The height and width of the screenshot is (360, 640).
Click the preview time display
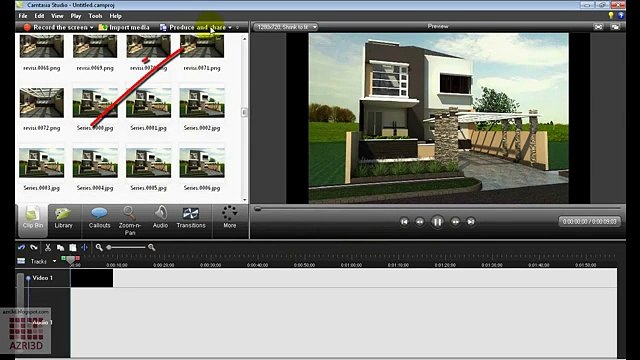[x=589, y=222]
